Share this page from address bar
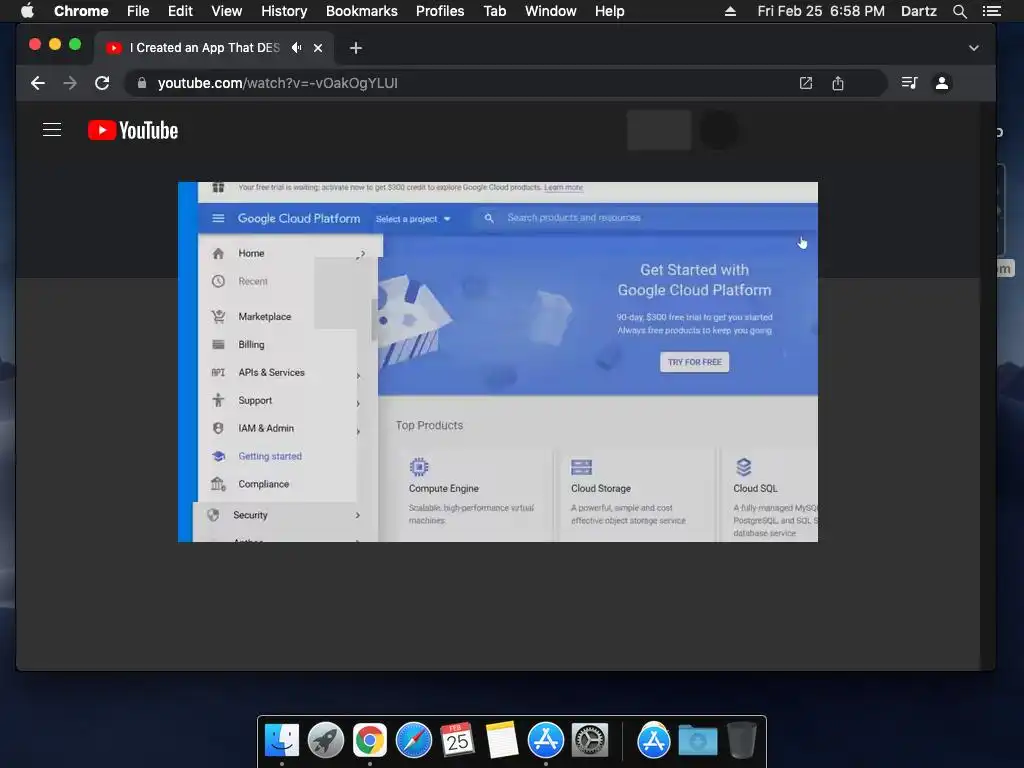The width and height of the screenshot is (1024, 768). point(838,83)
